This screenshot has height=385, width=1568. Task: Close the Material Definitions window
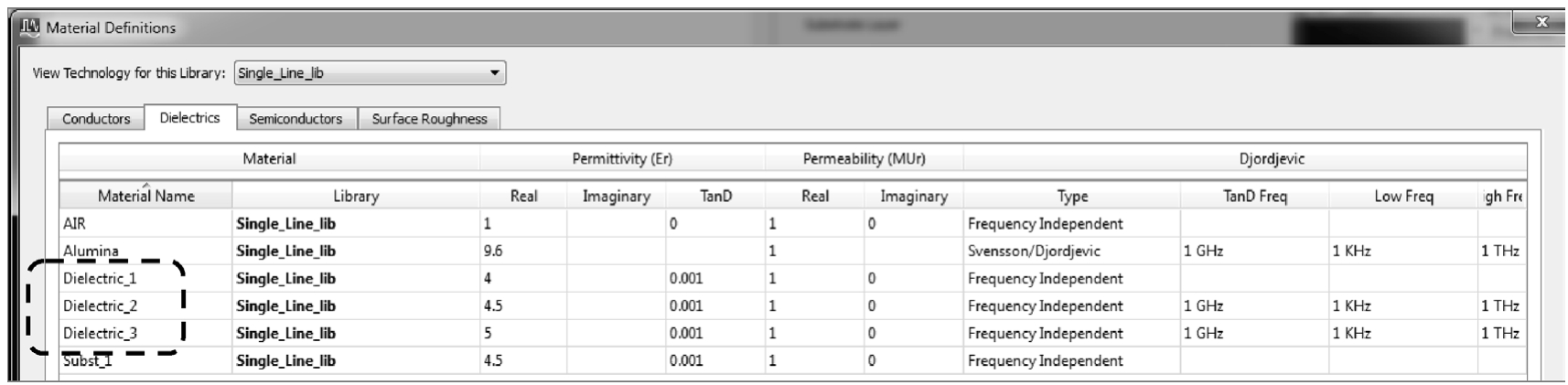1541,23
